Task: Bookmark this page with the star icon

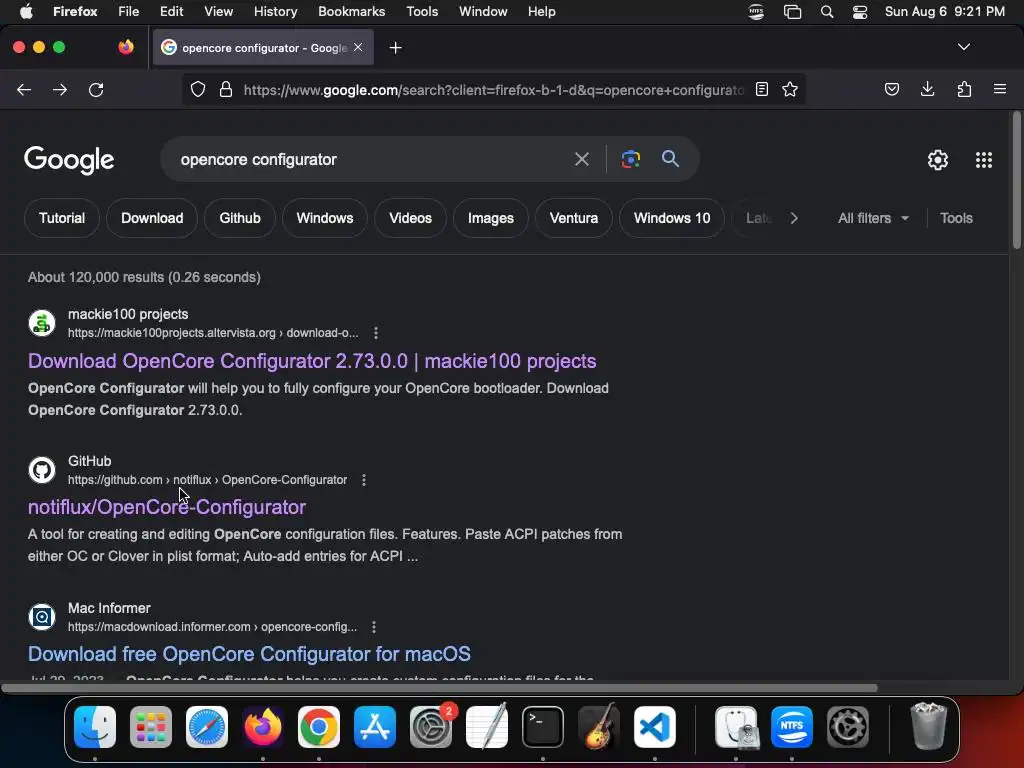Action: 790,89
